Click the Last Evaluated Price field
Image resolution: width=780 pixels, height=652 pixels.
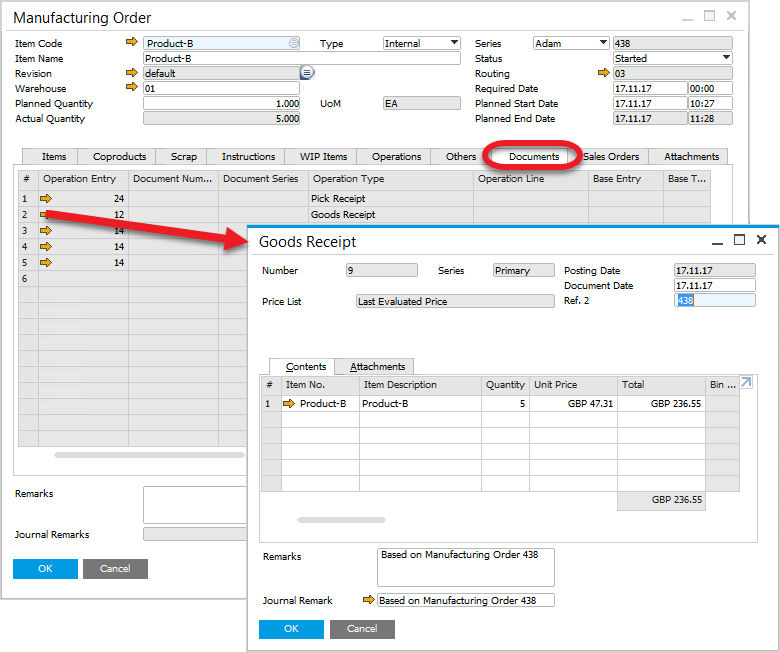pyautogui.click(x=455, y=301)
